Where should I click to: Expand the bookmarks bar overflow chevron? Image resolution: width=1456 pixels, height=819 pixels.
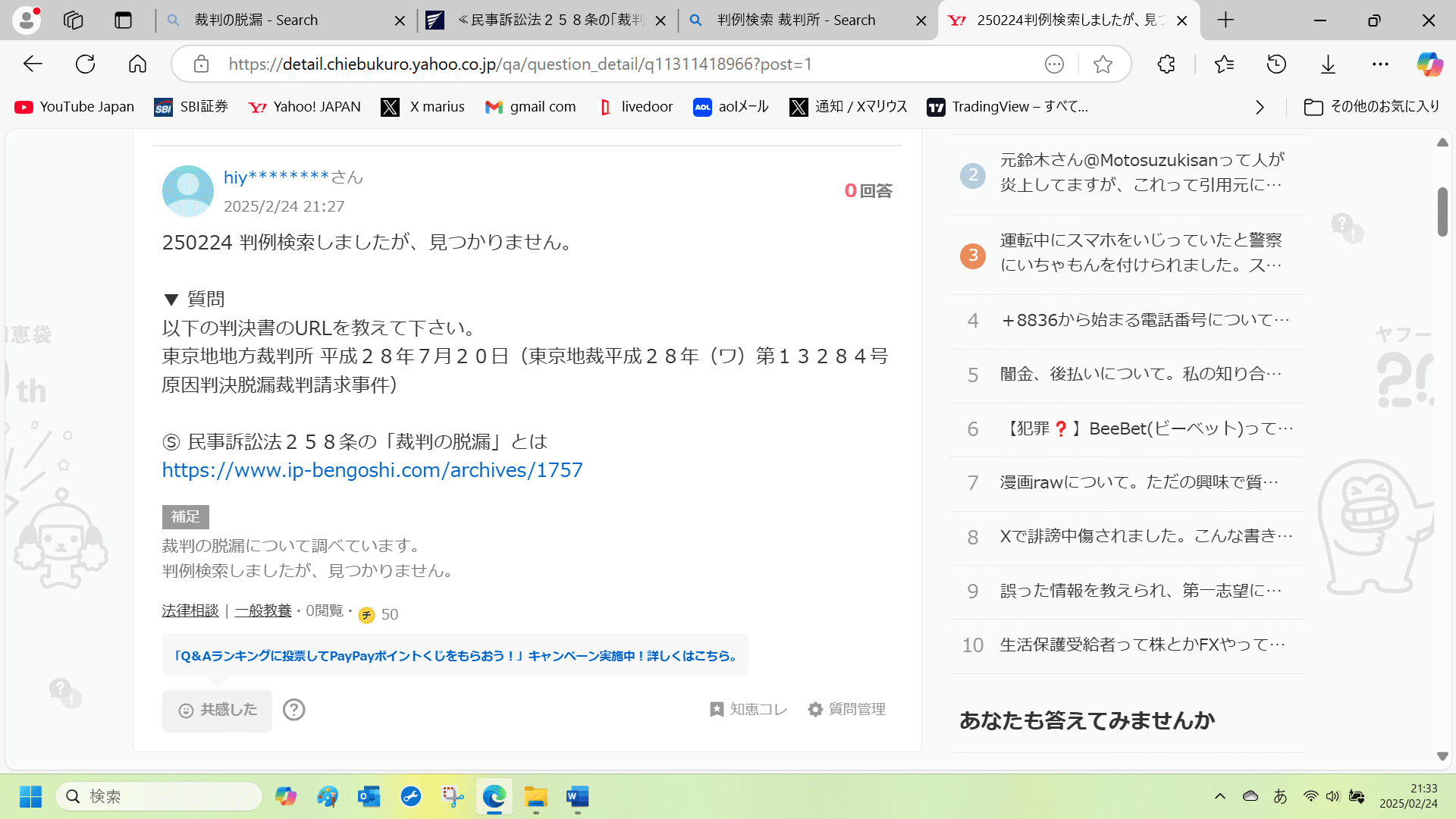coord(1260,107)
